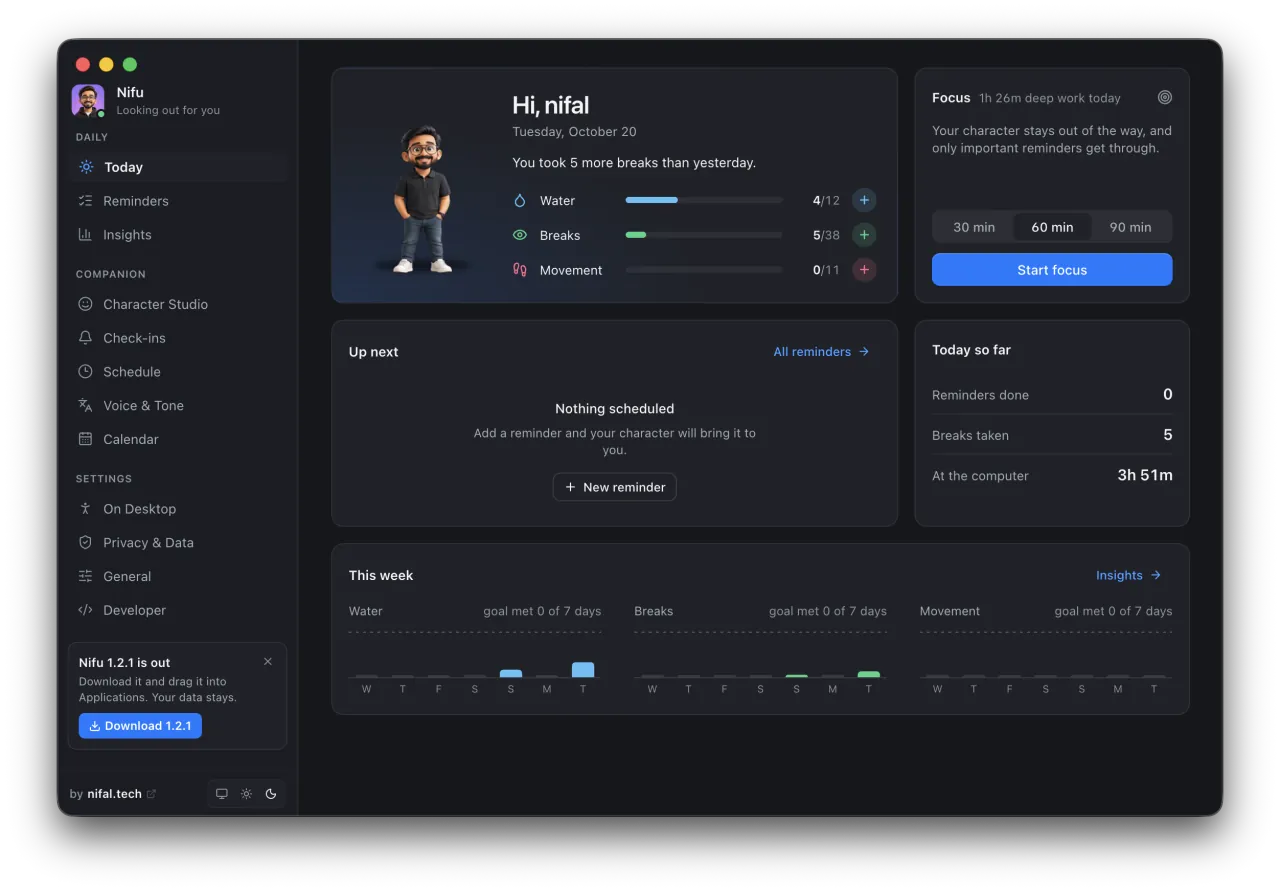1280x892 pixels.
Task: Open Character Studio
Action: click(178, 304)
